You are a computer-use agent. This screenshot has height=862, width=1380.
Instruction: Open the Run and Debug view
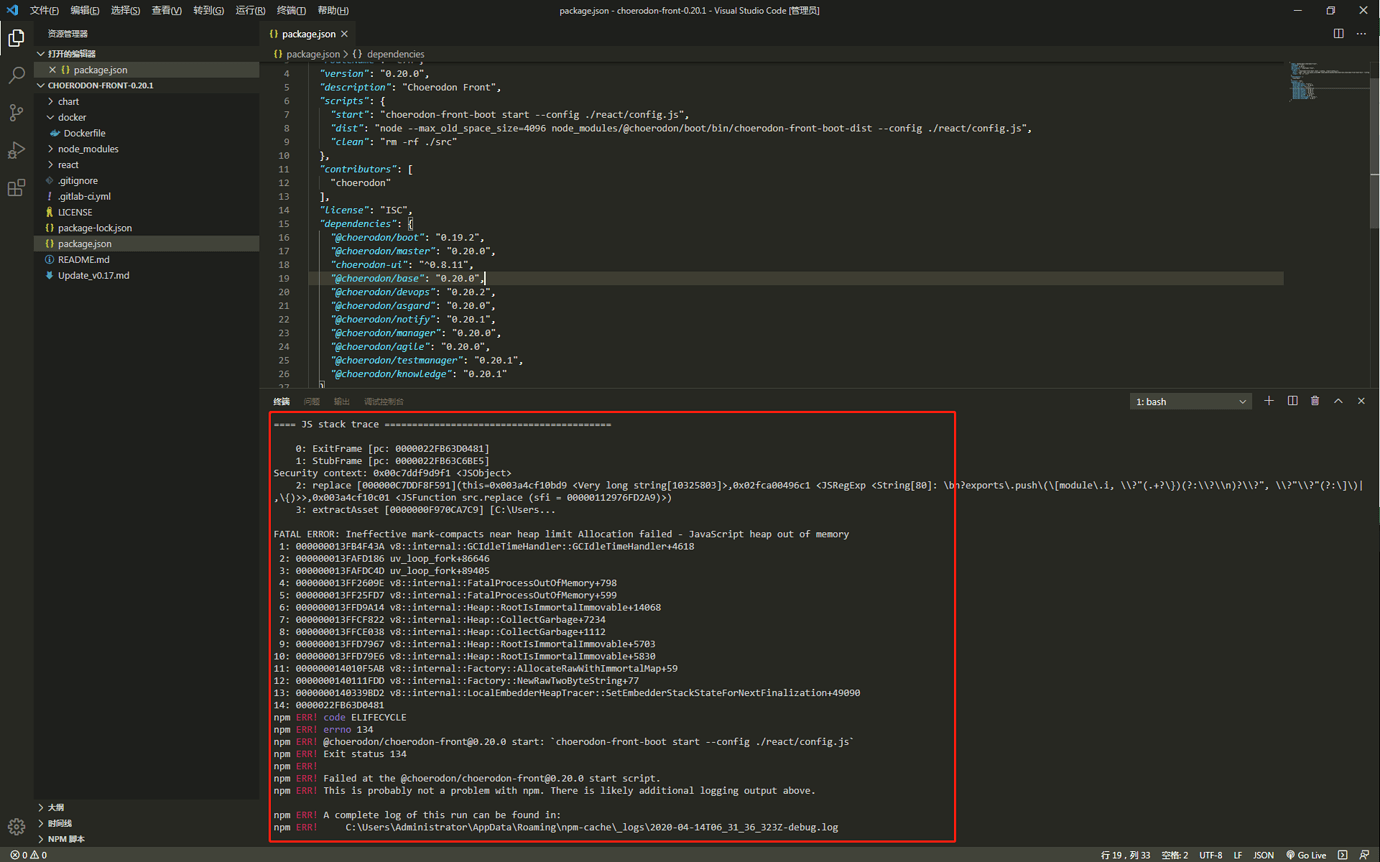(16, 150)
